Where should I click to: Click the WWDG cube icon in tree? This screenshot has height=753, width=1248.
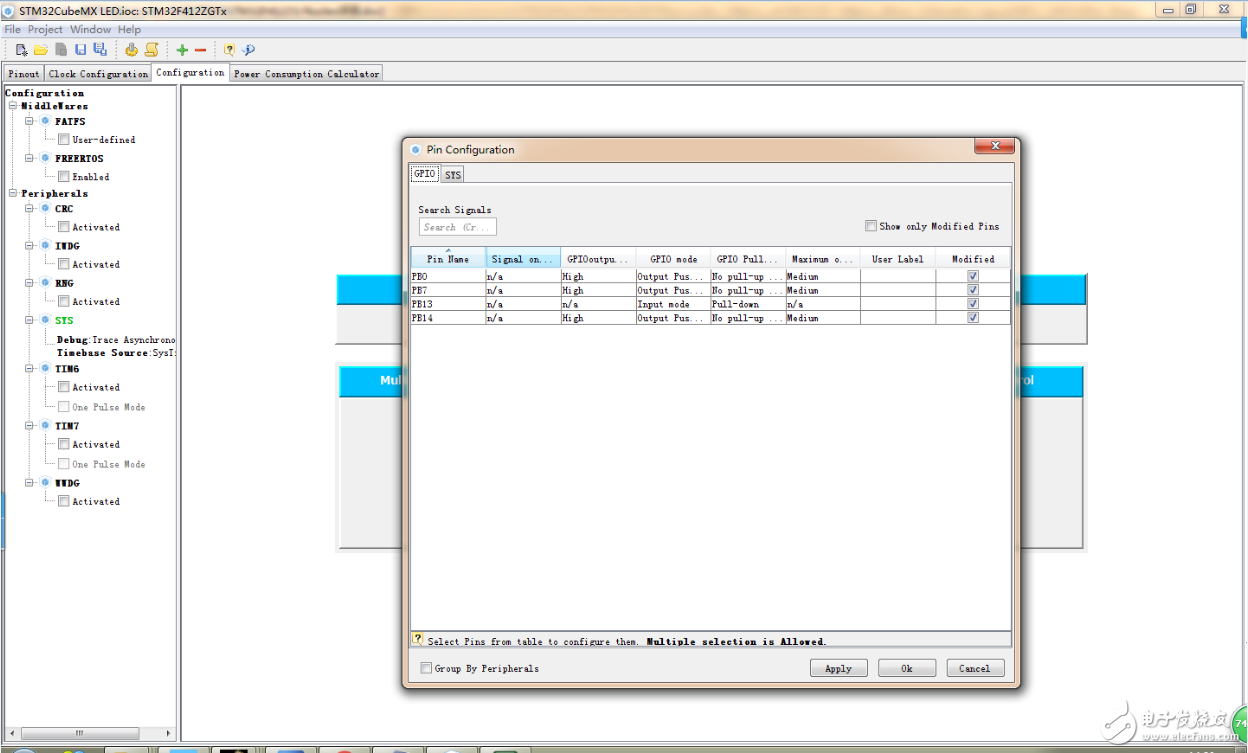tap(45, 482)
